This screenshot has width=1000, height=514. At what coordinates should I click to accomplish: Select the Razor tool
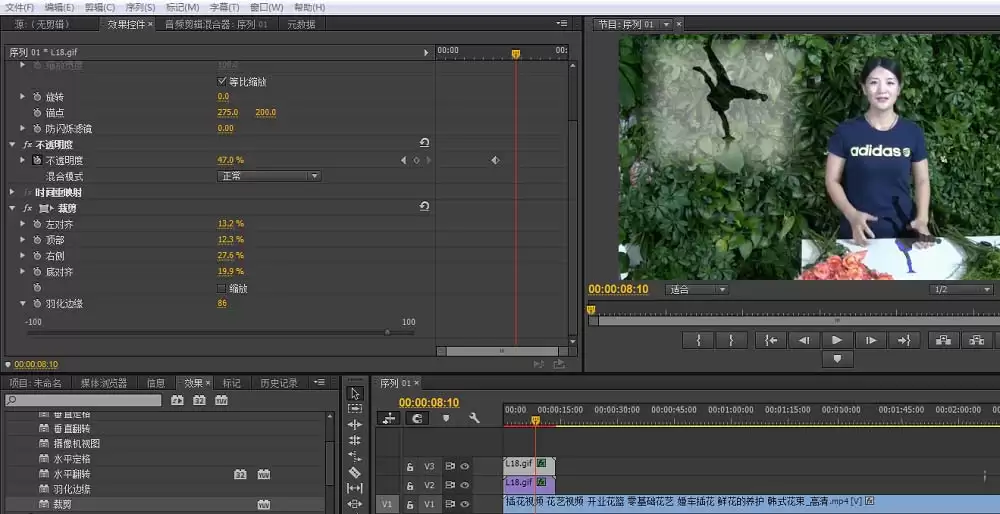tap(355, 472)
